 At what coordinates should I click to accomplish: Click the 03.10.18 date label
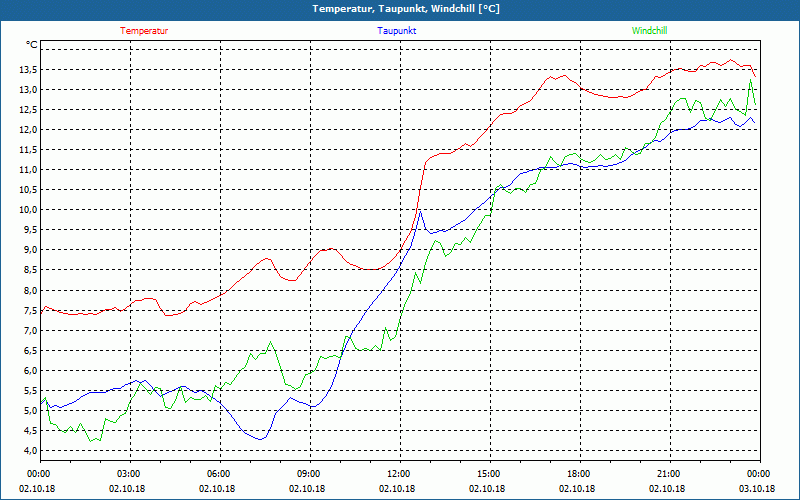click(757, 489)
